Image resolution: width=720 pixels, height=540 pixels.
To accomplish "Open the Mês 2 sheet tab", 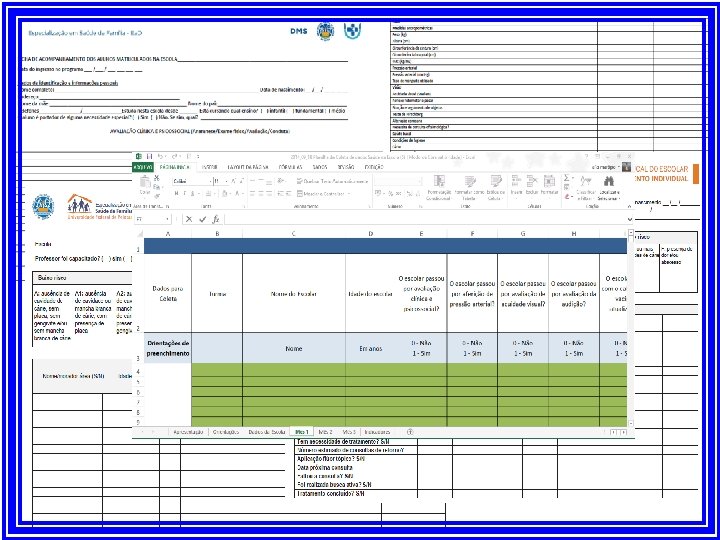I will coord(326,432).
